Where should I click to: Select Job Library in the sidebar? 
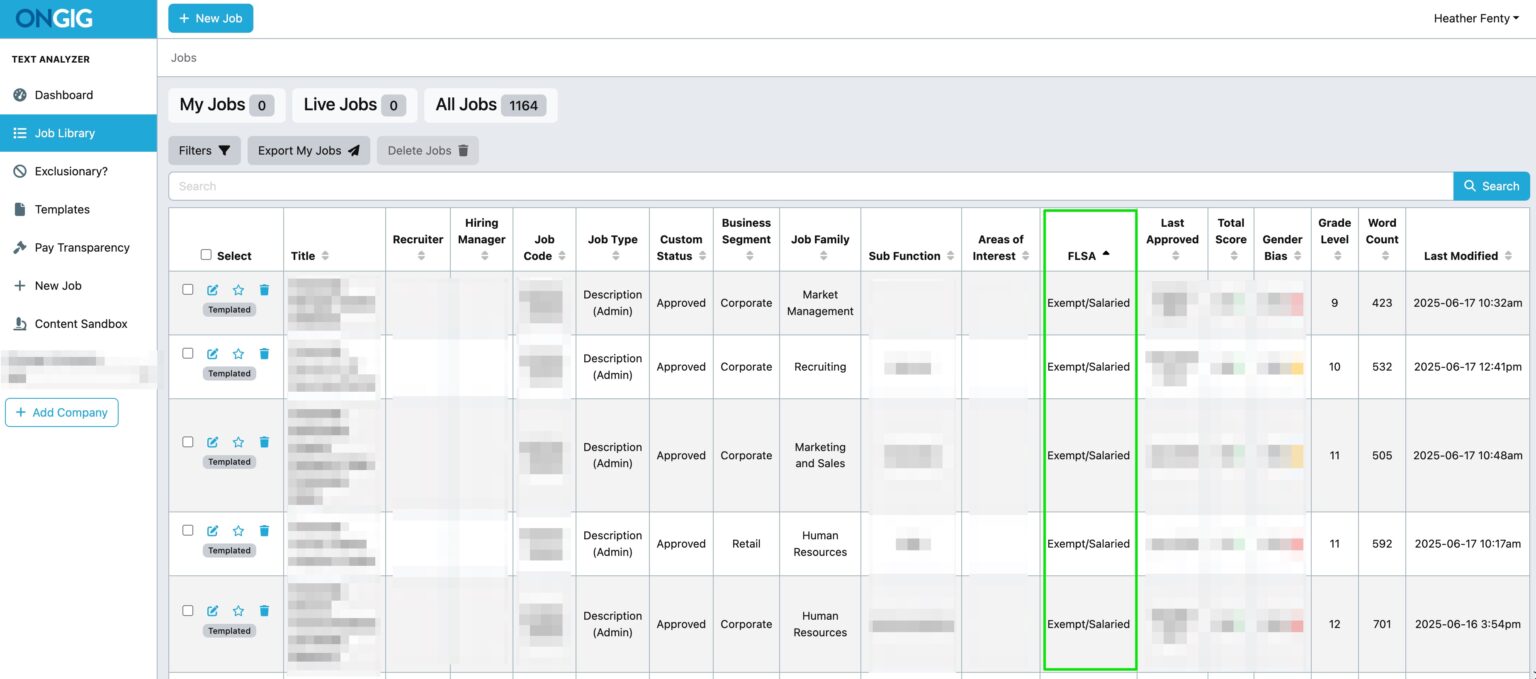pyautogui.click(x=66, y=133)
